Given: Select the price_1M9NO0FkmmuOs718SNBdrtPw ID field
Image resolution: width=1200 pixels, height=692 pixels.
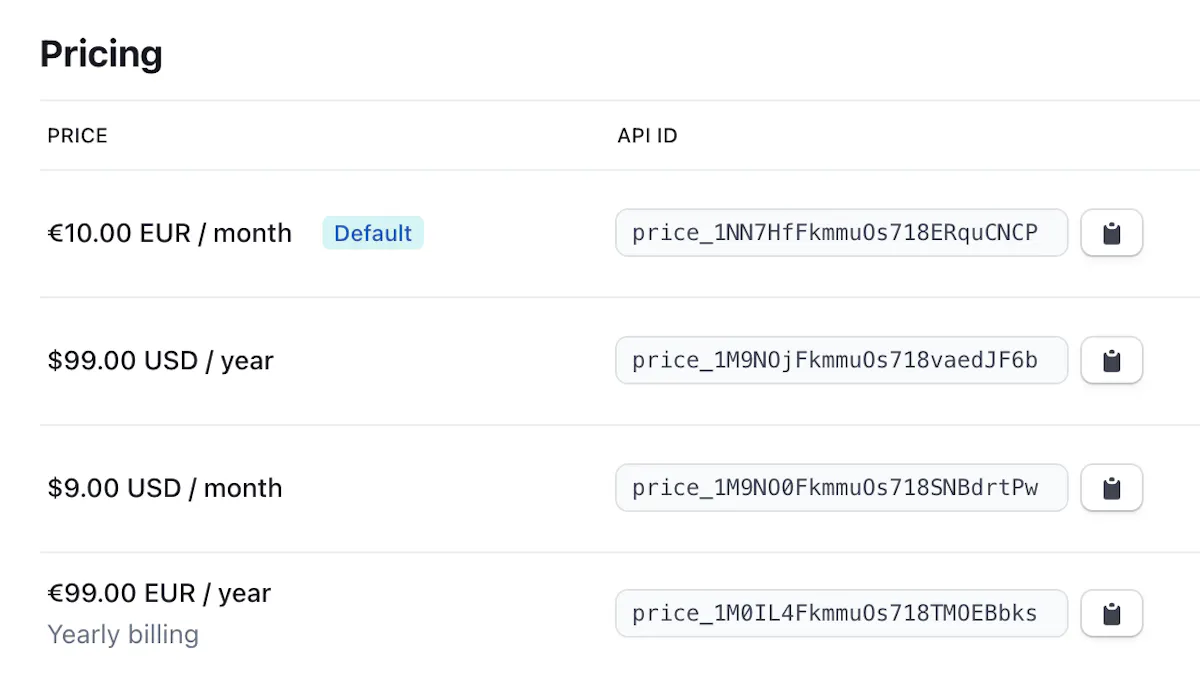Looking at the screenshot, I should click(841, 487).
